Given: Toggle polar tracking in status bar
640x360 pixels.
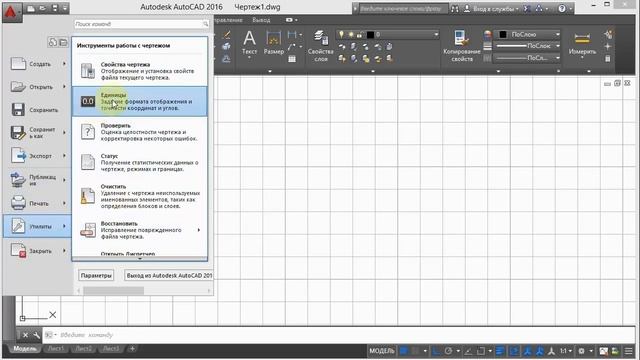Looking at the screenshot, I should coord(448,351).
